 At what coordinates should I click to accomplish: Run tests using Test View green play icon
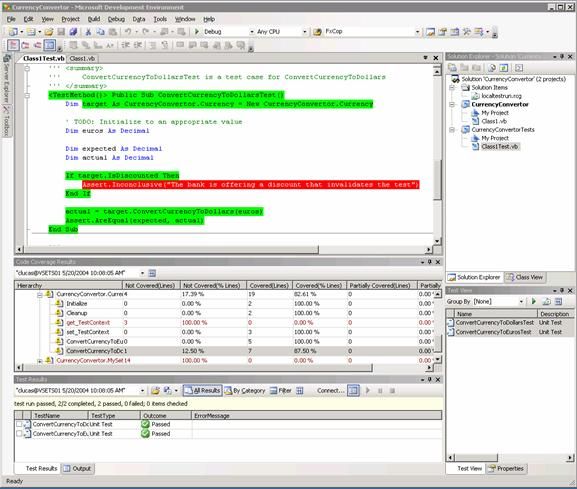pyautogui.click(x=534, y=302)
